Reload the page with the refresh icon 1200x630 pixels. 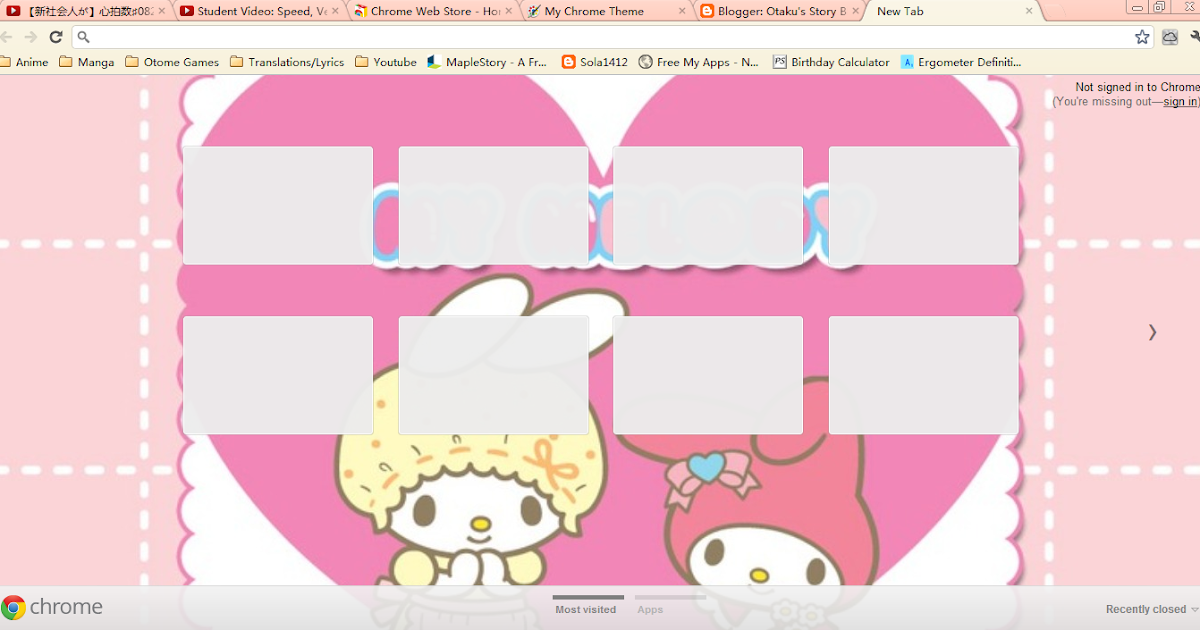click(56, 37)
